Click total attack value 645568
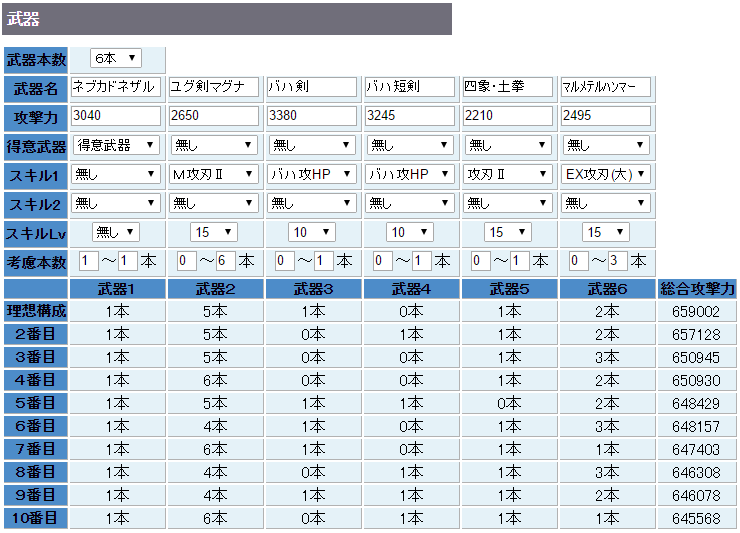740x533 pixels. [x=696, y=519]
